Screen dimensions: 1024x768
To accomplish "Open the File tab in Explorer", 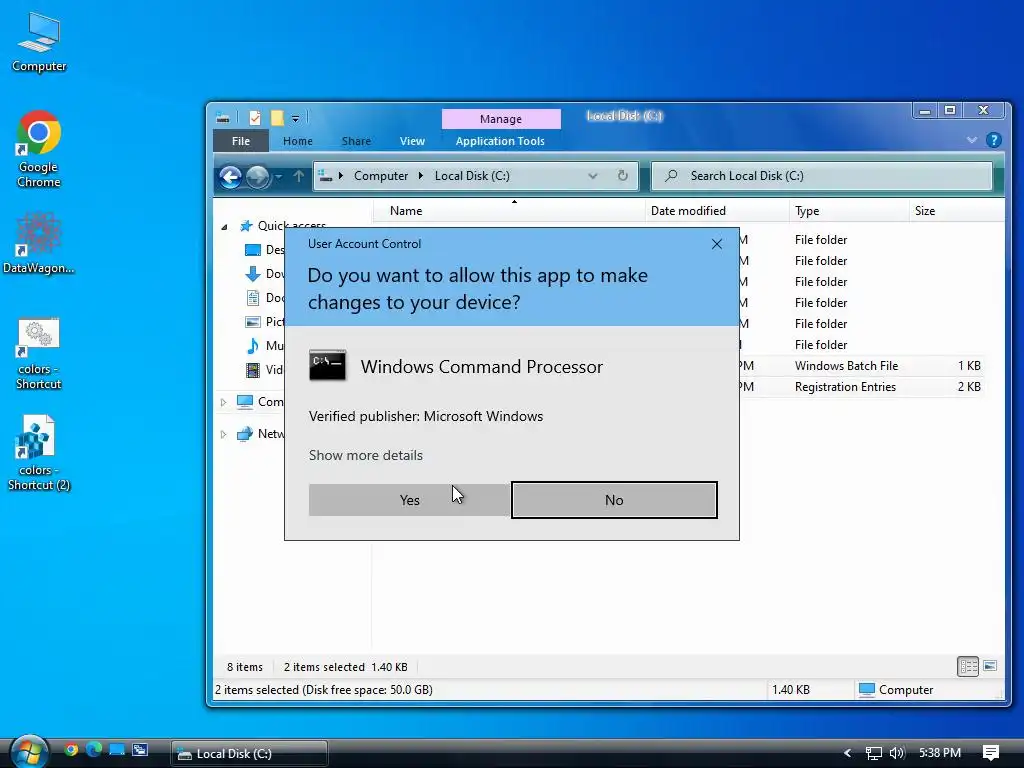I will click(241, 141).
